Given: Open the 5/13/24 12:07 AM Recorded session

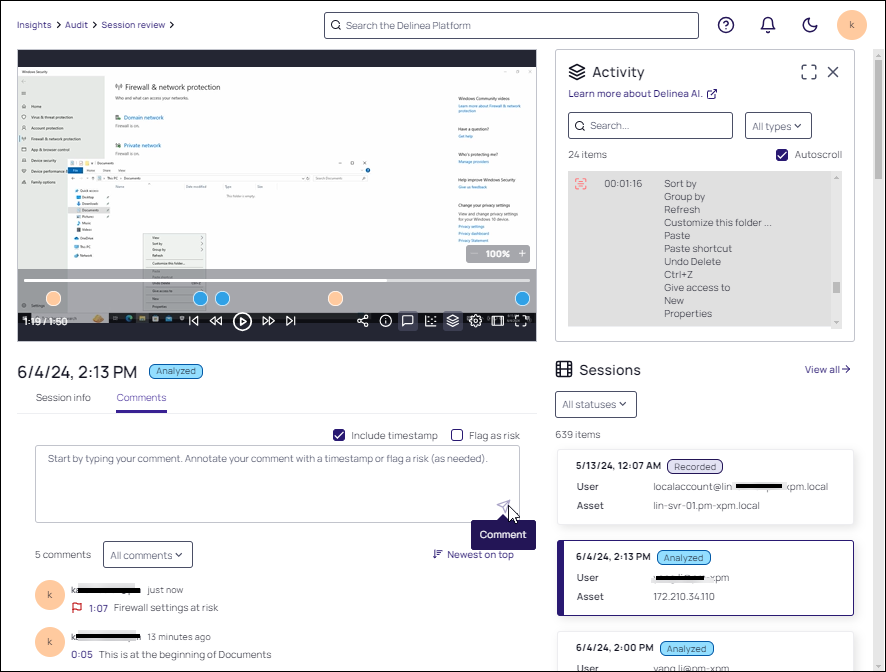Looking at the screenshot, I should tap(705, 487).
